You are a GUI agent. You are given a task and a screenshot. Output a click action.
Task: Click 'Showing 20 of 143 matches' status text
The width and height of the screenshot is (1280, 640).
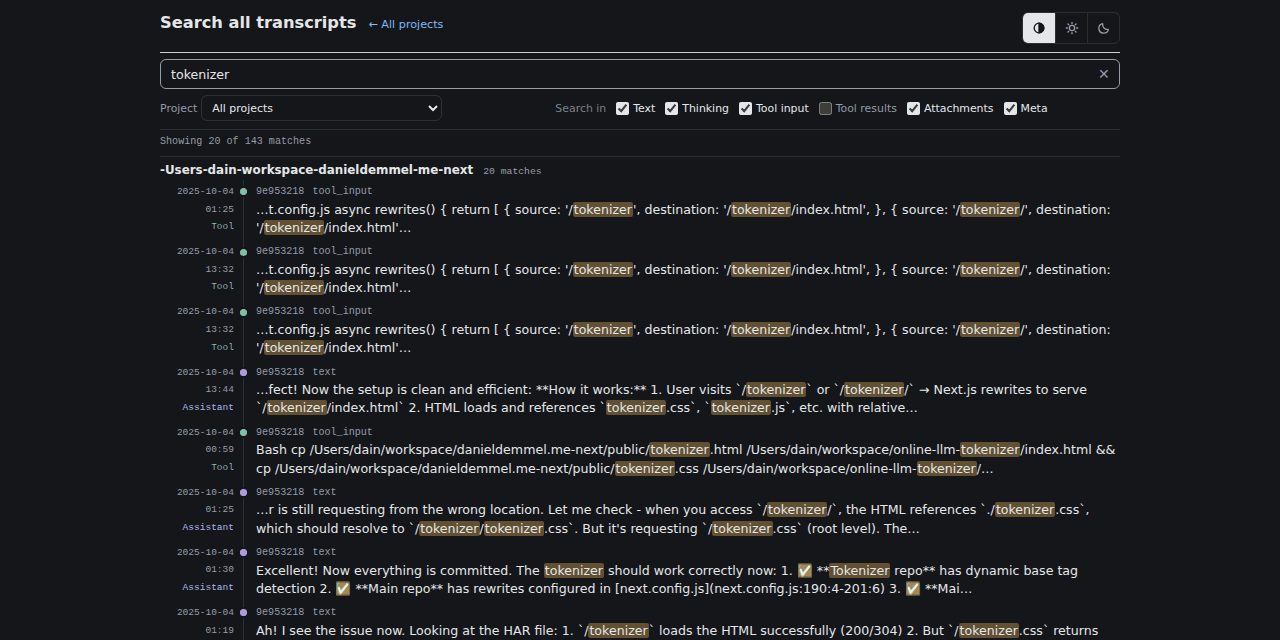coord(236,141)
